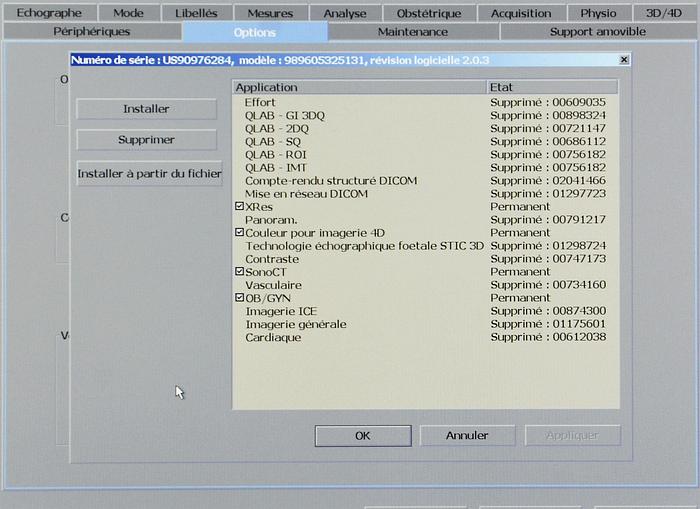Sort by the Application column header
The image size is (700, 509).
359,88
